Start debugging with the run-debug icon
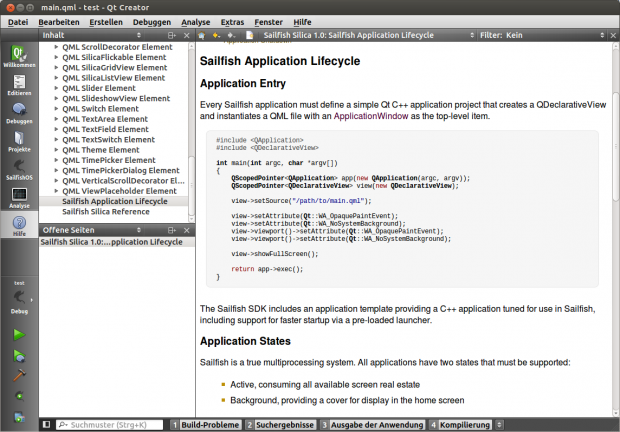The width and height of the screenshot is (620, 432). pyautogui.click(x=19, y=355)
